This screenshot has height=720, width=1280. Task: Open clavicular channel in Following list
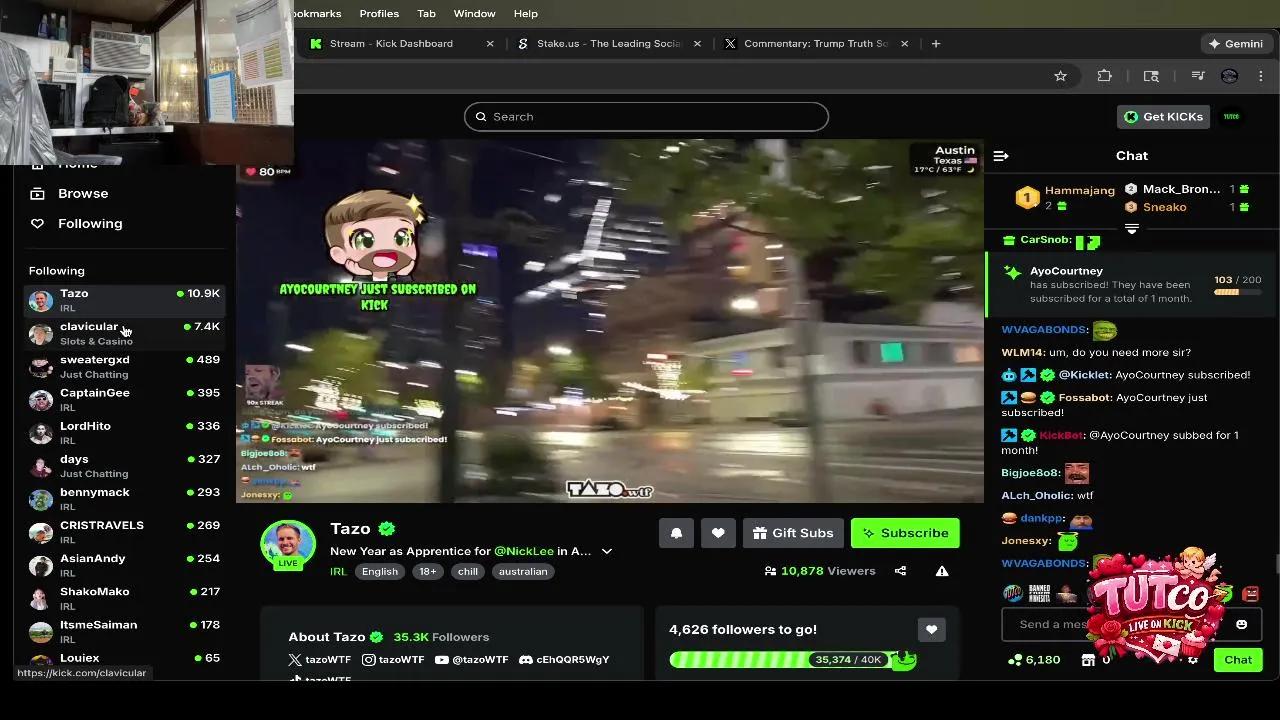[124, 333]
